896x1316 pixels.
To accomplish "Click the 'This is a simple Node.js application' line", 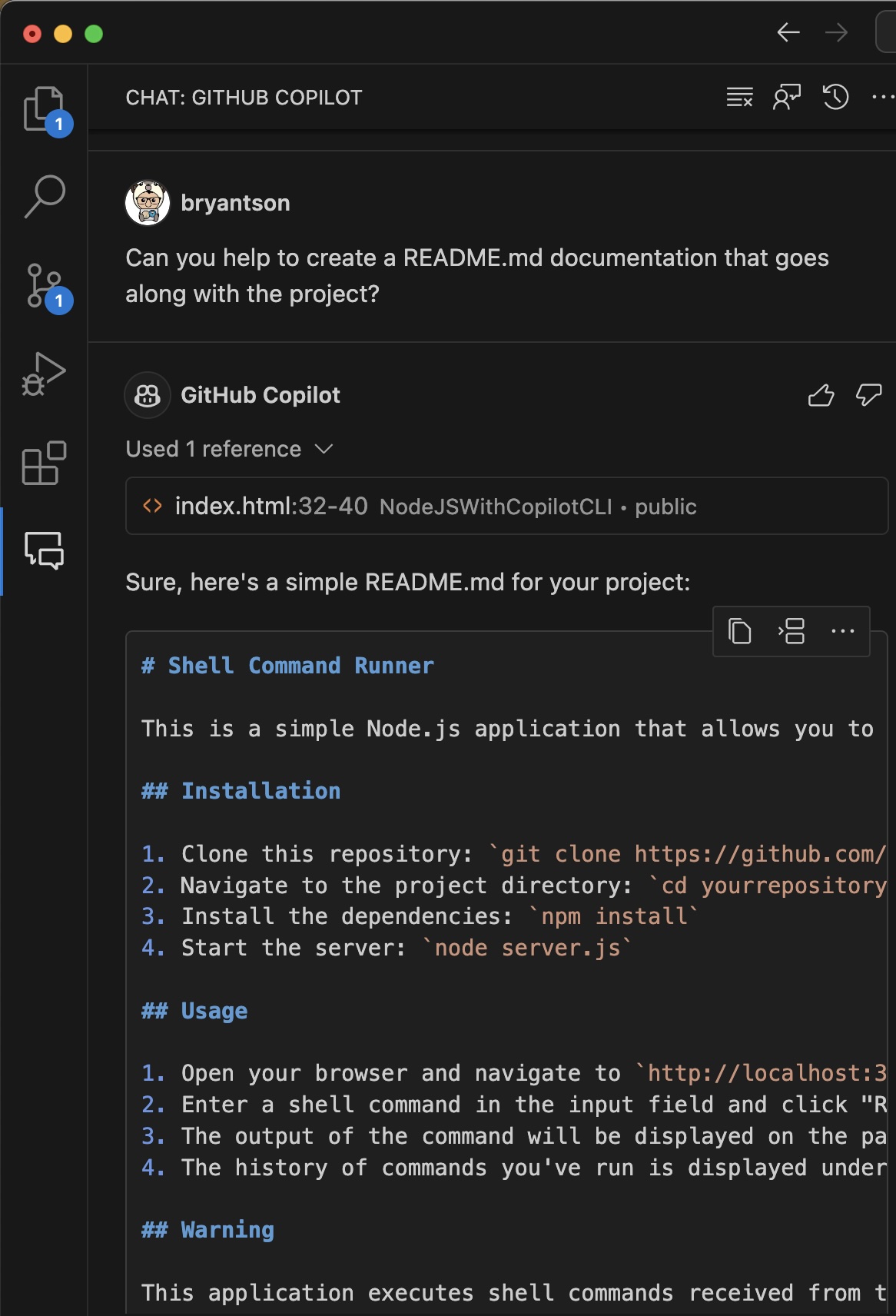I will click(507, 729).
